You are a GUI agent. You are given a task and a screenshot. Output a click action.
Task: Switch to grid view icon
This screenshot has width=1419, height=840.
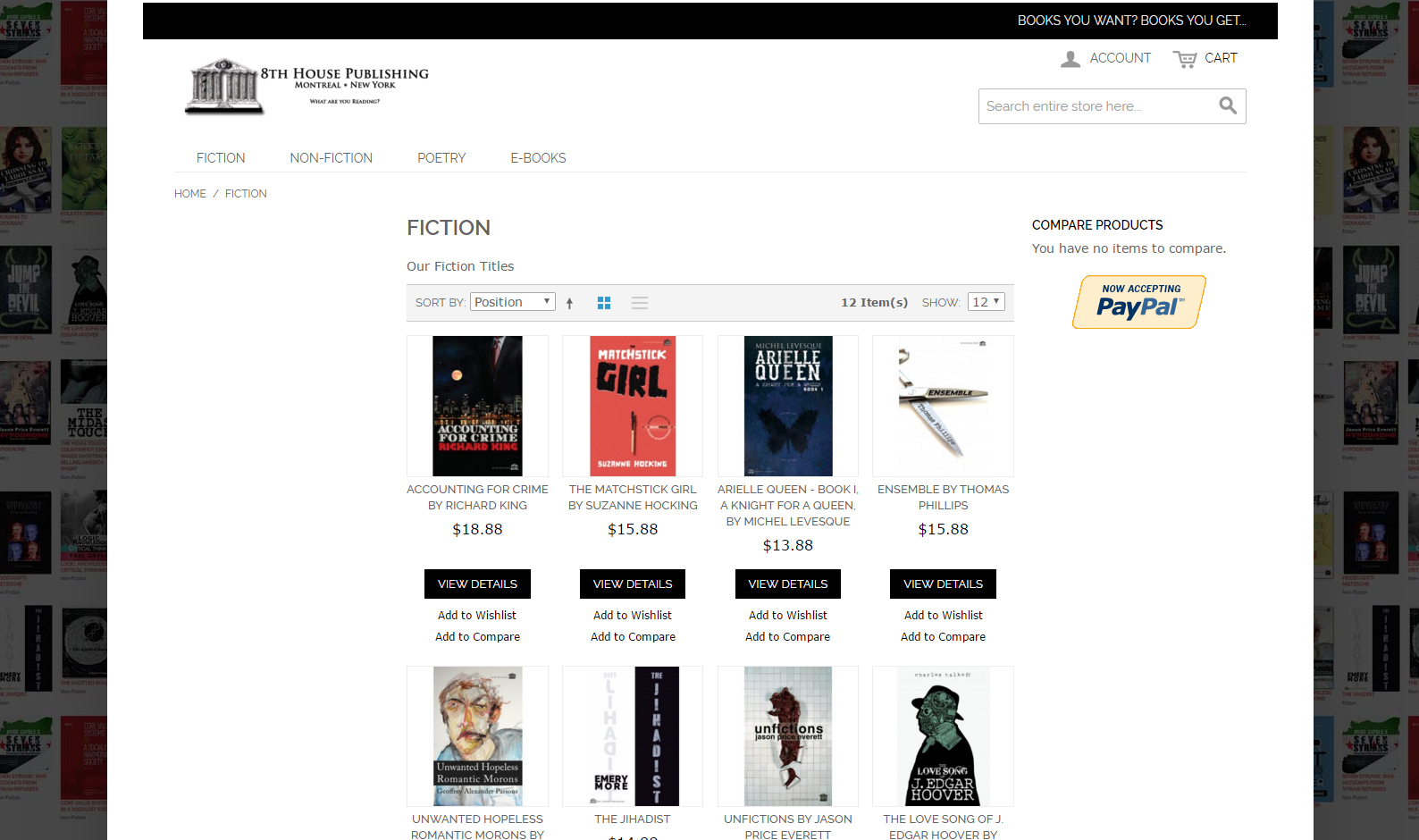604,303
